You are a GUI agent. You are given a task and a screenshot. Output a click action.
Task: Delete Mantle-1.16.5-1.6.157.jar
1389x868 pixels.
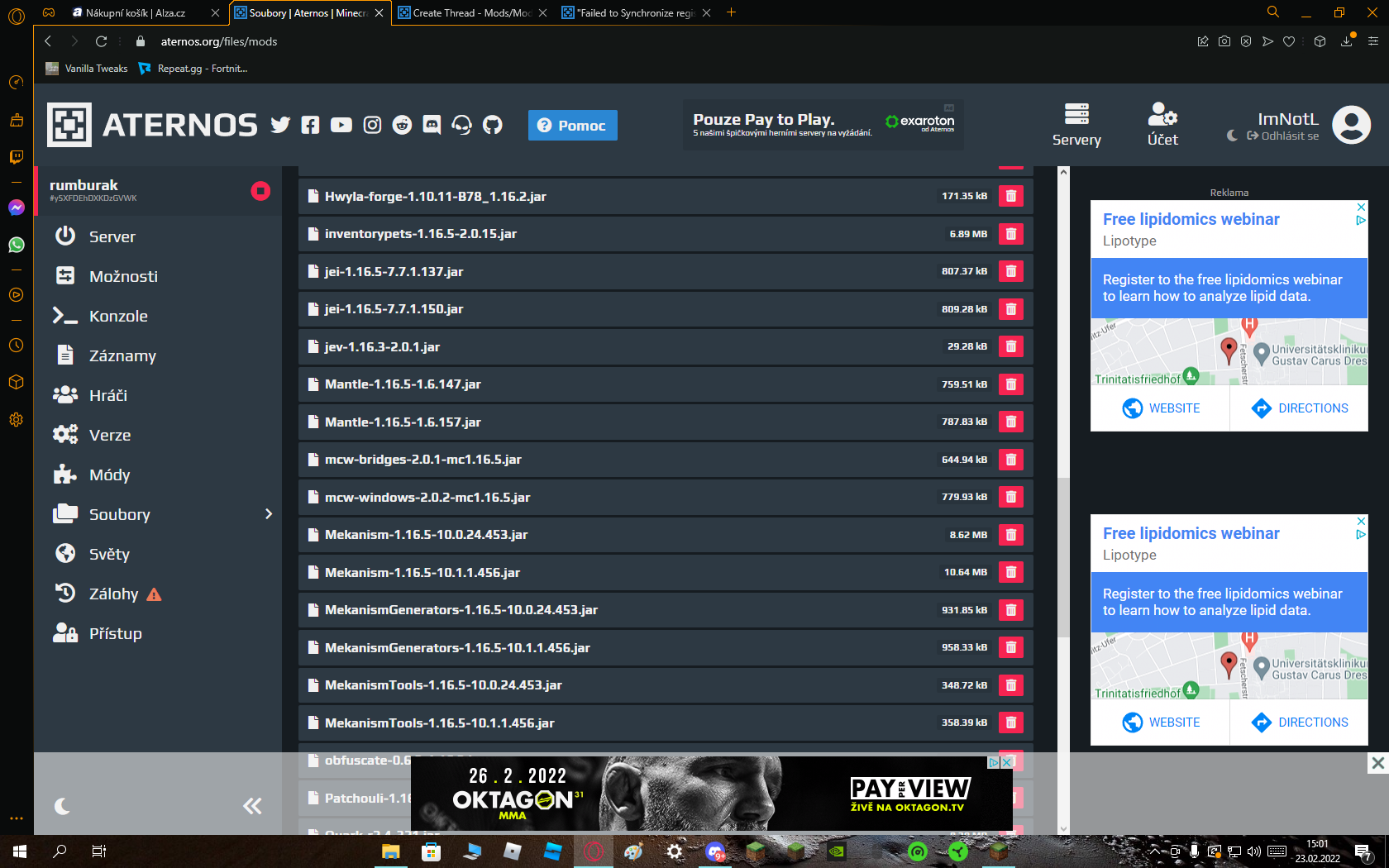(x=1010, y=422)
